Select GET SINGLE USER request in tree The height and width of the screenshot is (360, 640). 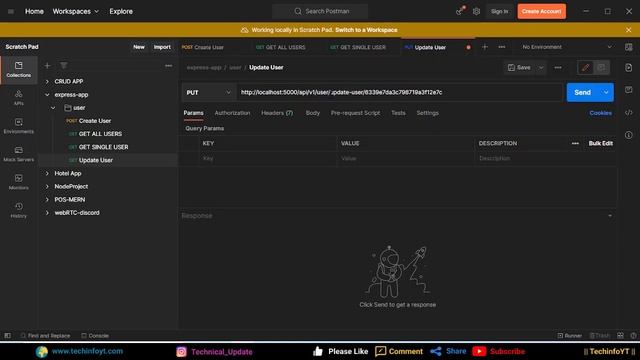click(x=103, y=147)
